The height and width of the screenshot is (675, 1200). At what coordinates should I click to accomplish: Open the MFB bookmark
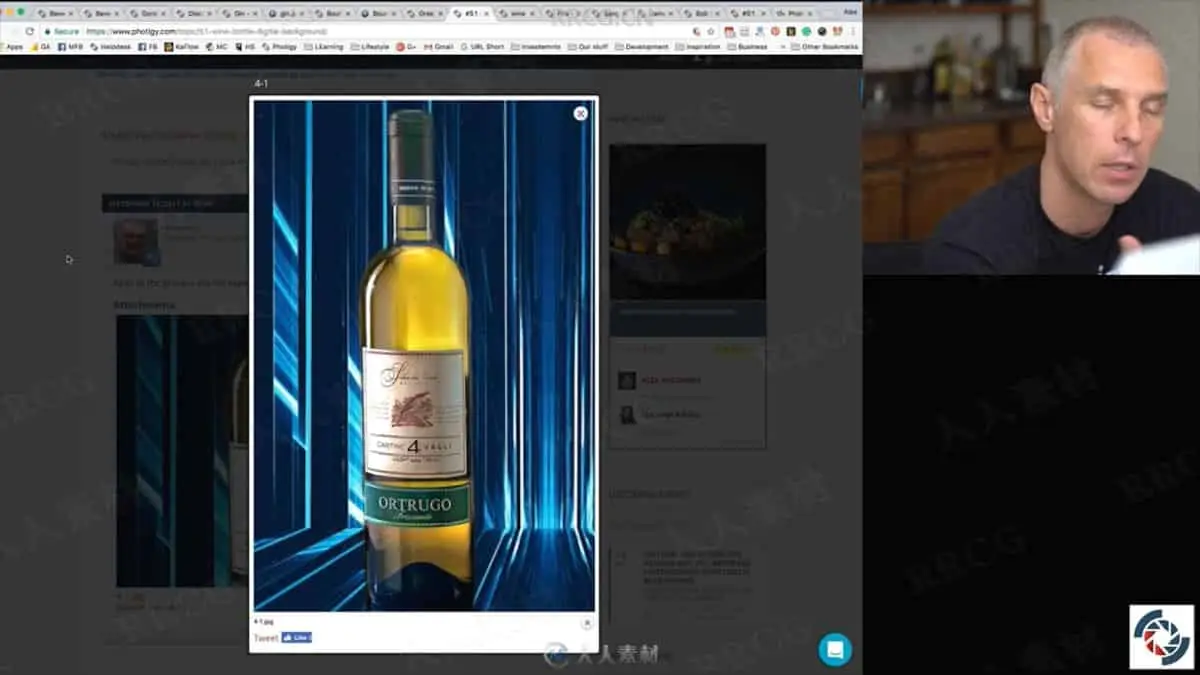coord(71,47)
